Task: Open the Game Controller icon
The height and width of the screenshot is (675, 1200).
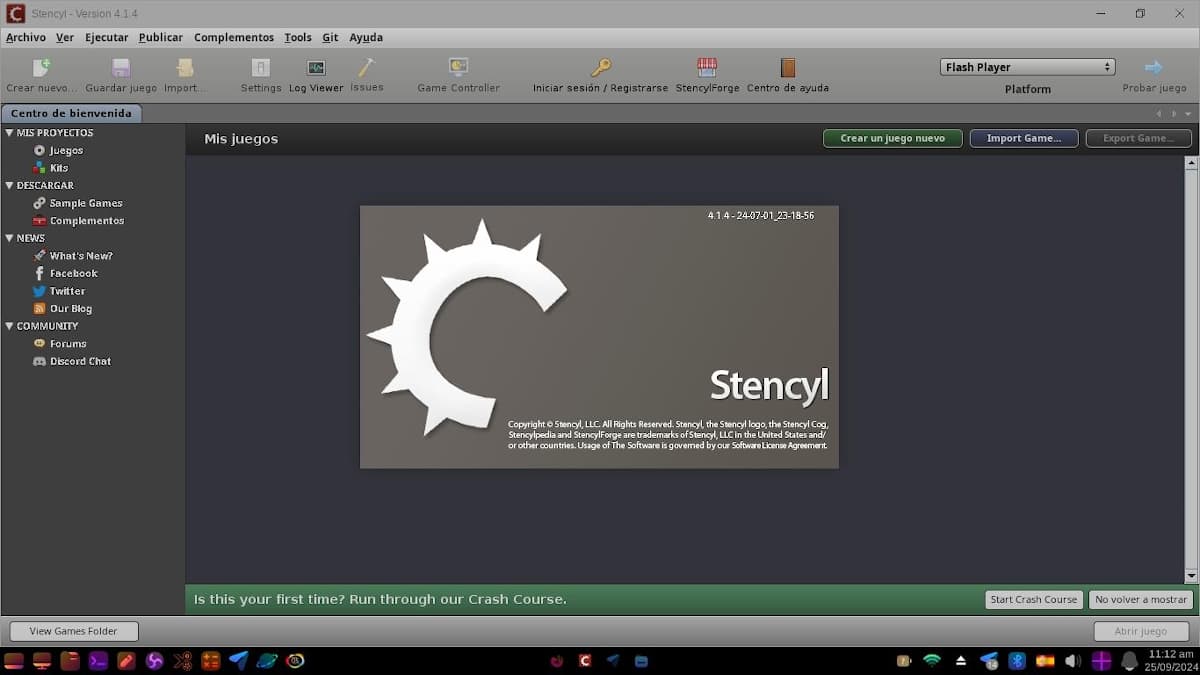Action: pyautogui.click(x=458, y=68)
